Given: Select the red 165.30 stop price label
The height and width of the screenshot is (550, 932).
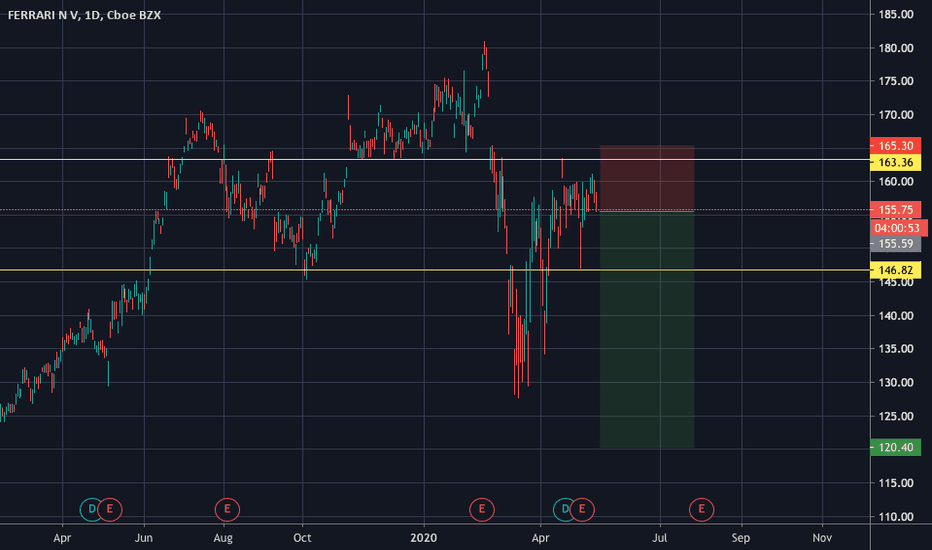Looking at the screenshot, I should coord(895,146).
